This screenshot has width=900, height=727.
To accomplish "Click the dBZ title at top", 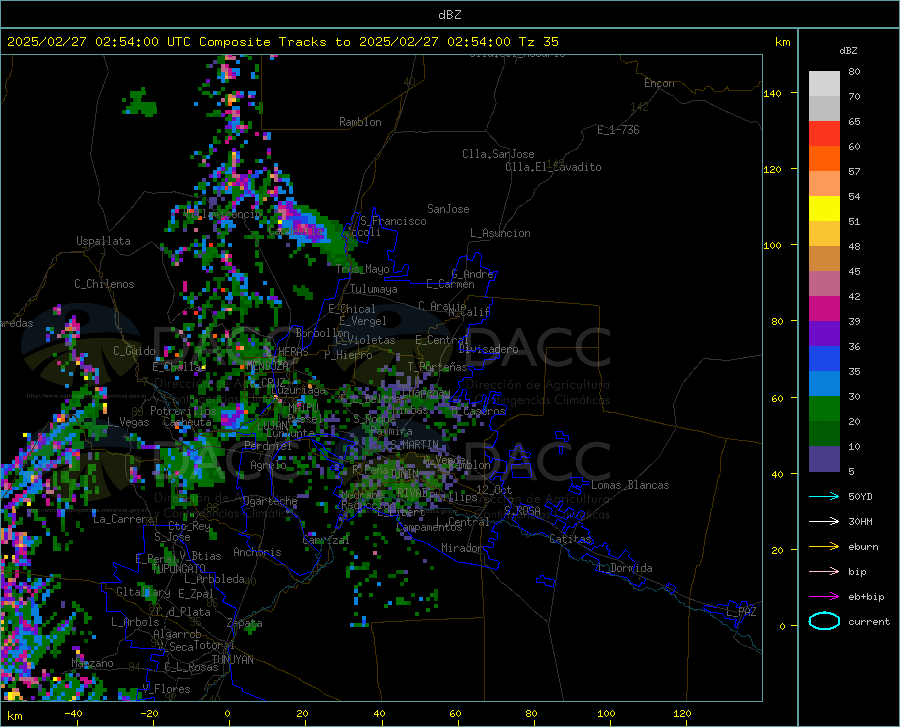I will click(x=449, y=15).
